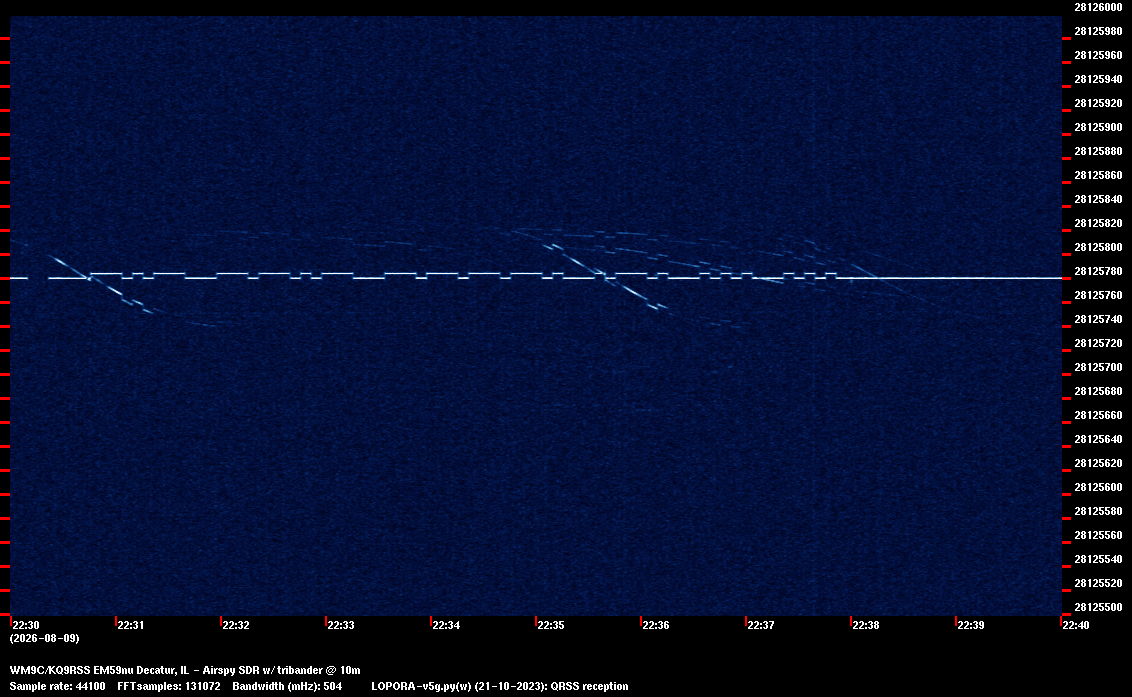Click the 28125840 frequency label
This screenshot has width=1132, height=697.
1098,199
